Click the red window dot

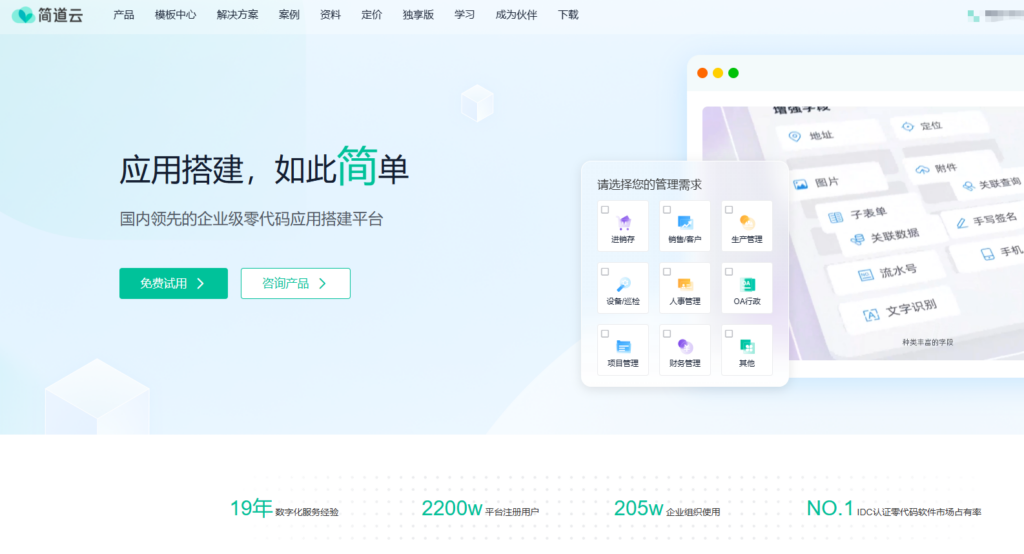702,73
